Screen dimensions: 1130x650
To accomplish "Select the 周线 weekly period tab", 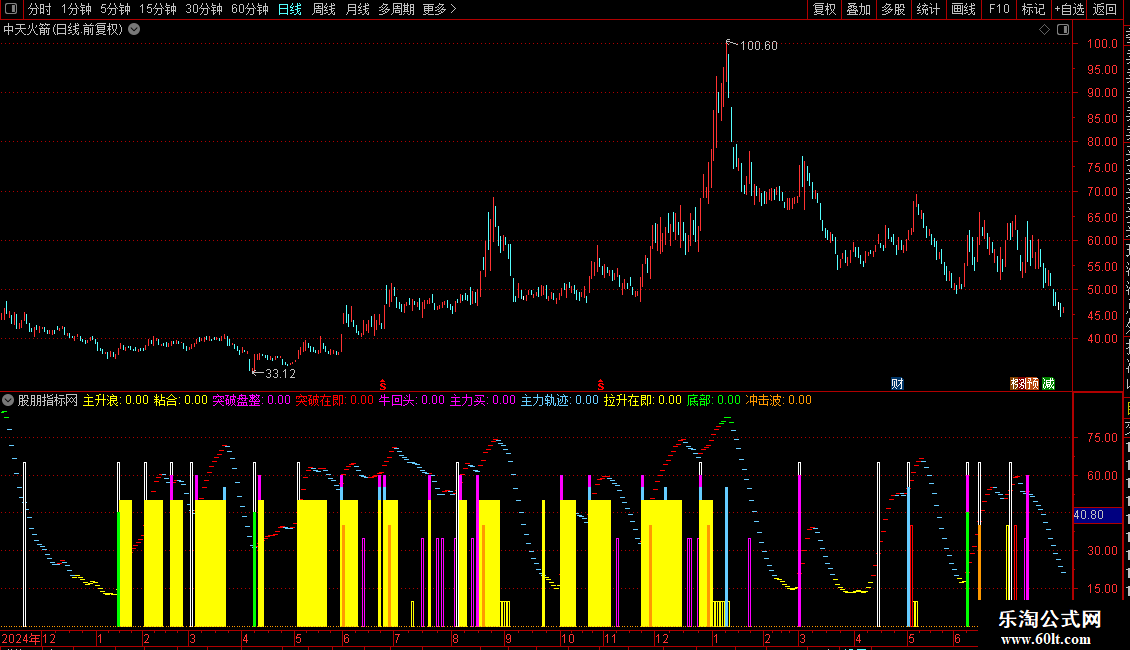I will [x=324, y=9].
